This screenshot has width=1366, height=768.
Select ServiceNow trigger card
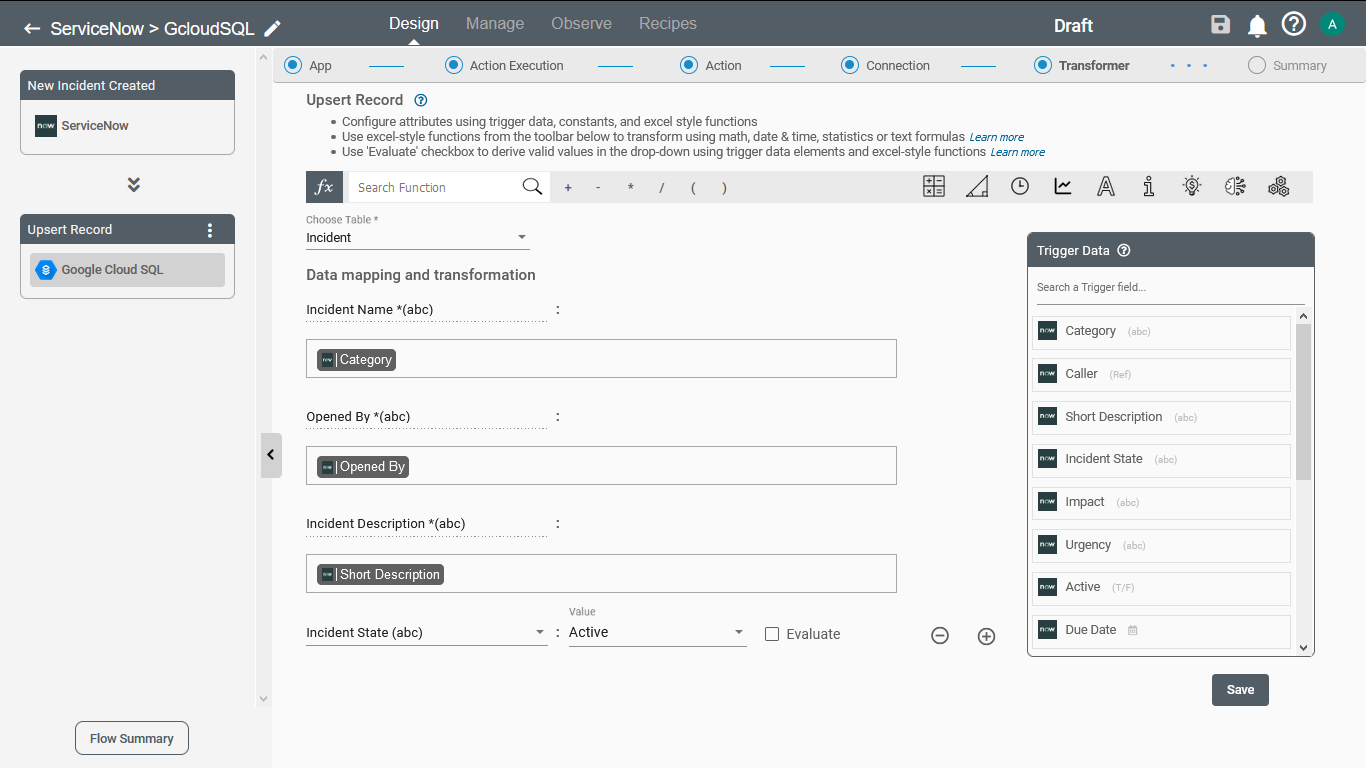(127, 126)
